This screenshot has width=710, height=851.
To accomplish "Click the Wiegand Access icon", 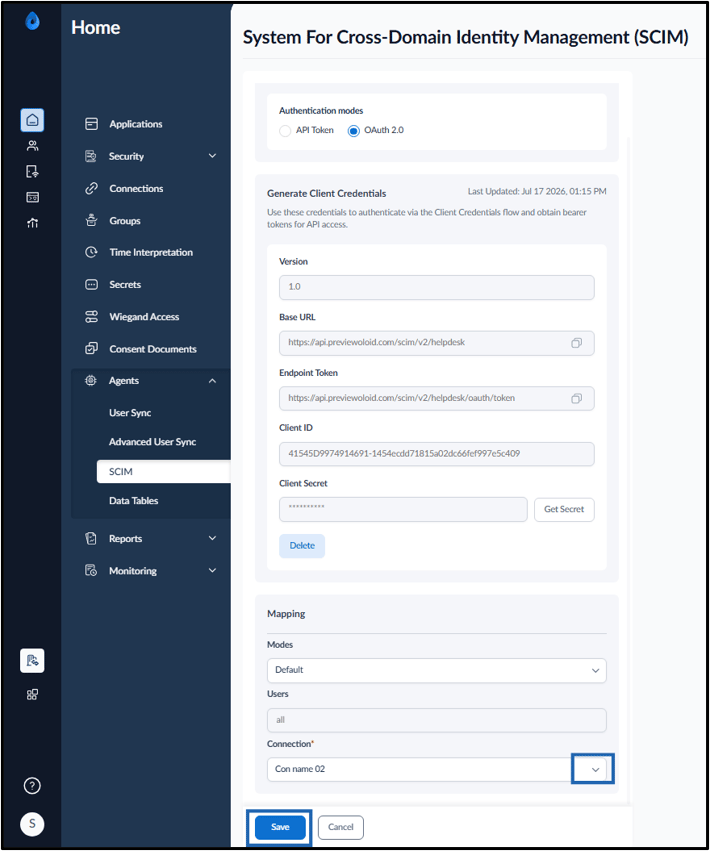I will pos(92,317).
